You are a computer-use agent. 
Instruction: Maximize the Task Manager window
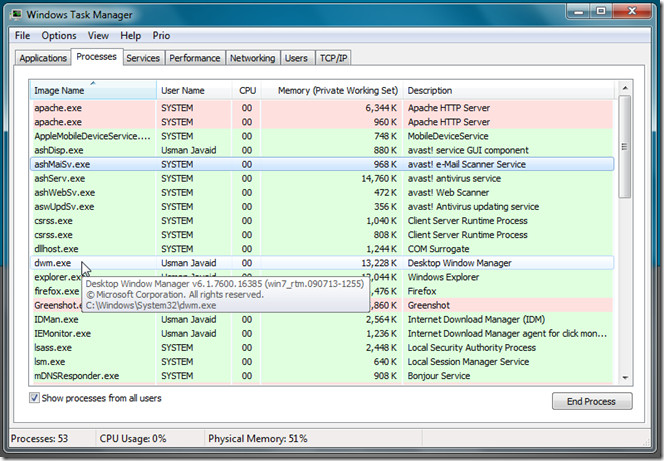[601, 11]
